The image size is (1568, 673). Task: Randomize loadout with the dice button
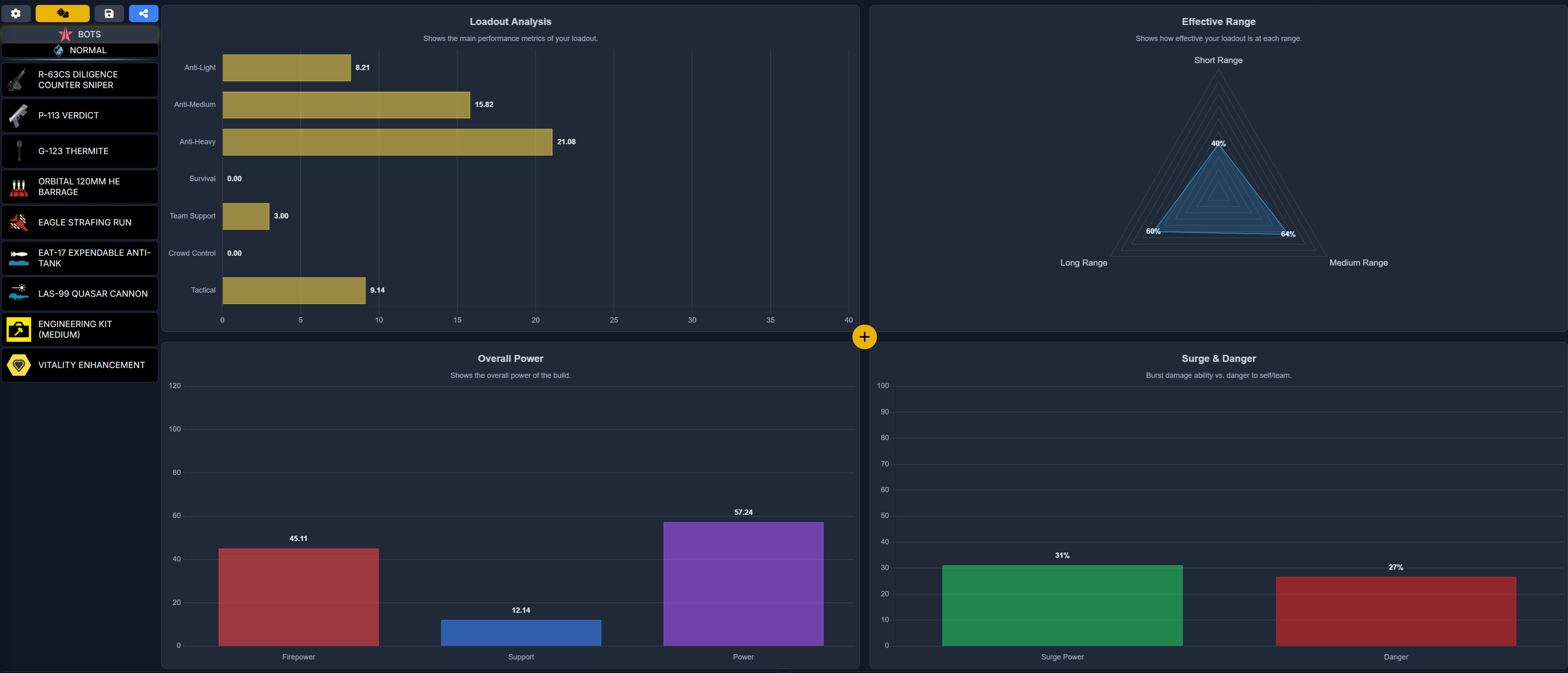click(62, 14)
